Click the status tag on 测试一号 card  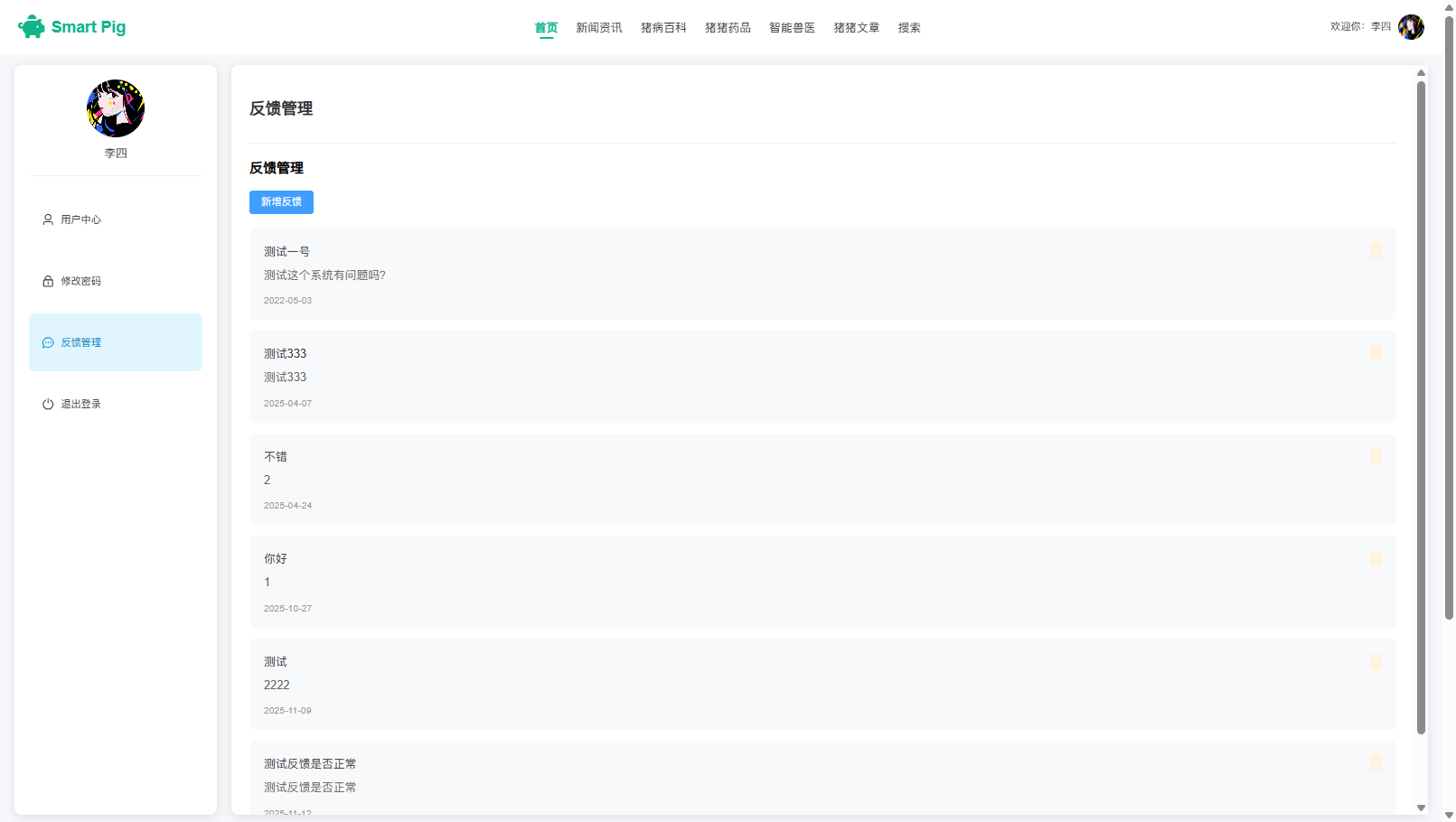(1376, 251)
